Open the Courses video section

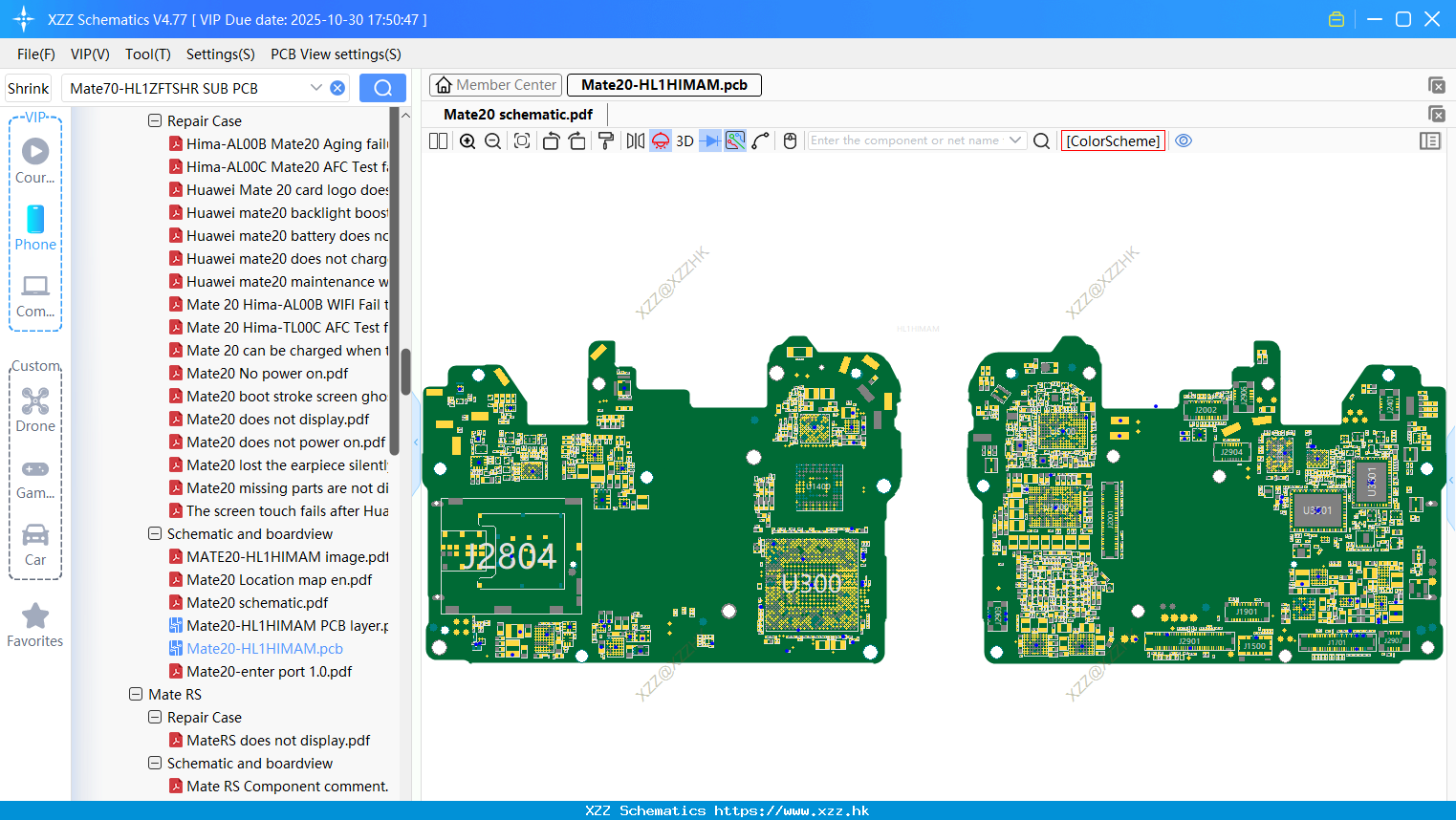pyautogui.click(x=35, y=161)
